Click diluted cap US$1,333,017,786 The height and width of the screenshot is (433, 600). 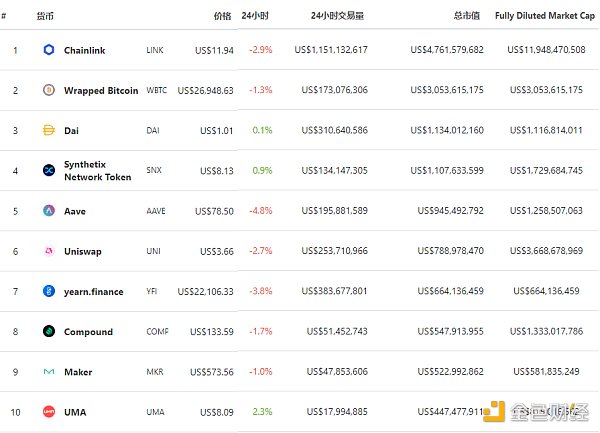546,331
